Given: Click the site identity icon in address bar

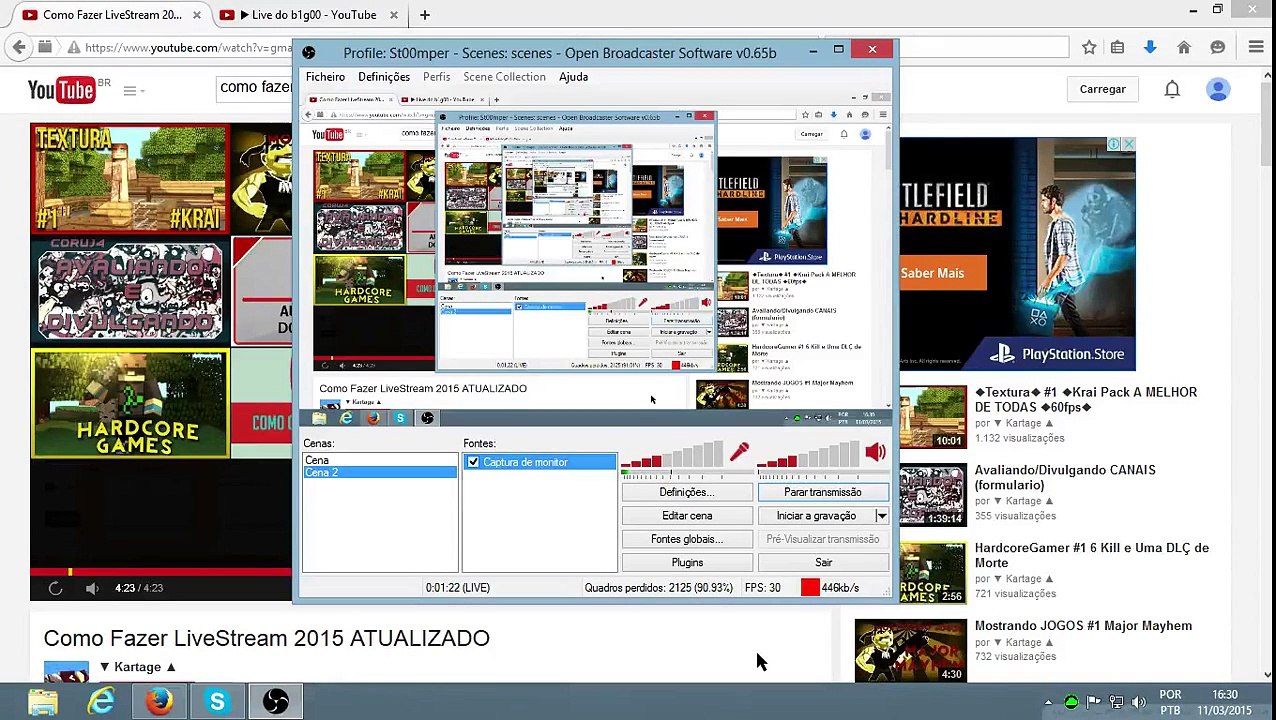Looking at the screenshot, I should [x=74, y=47].
